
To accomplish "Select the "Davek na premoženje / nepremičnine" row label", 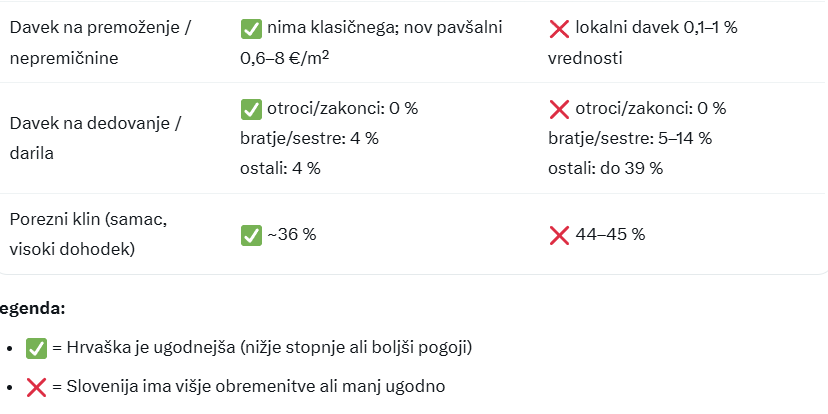I will 99,42.
